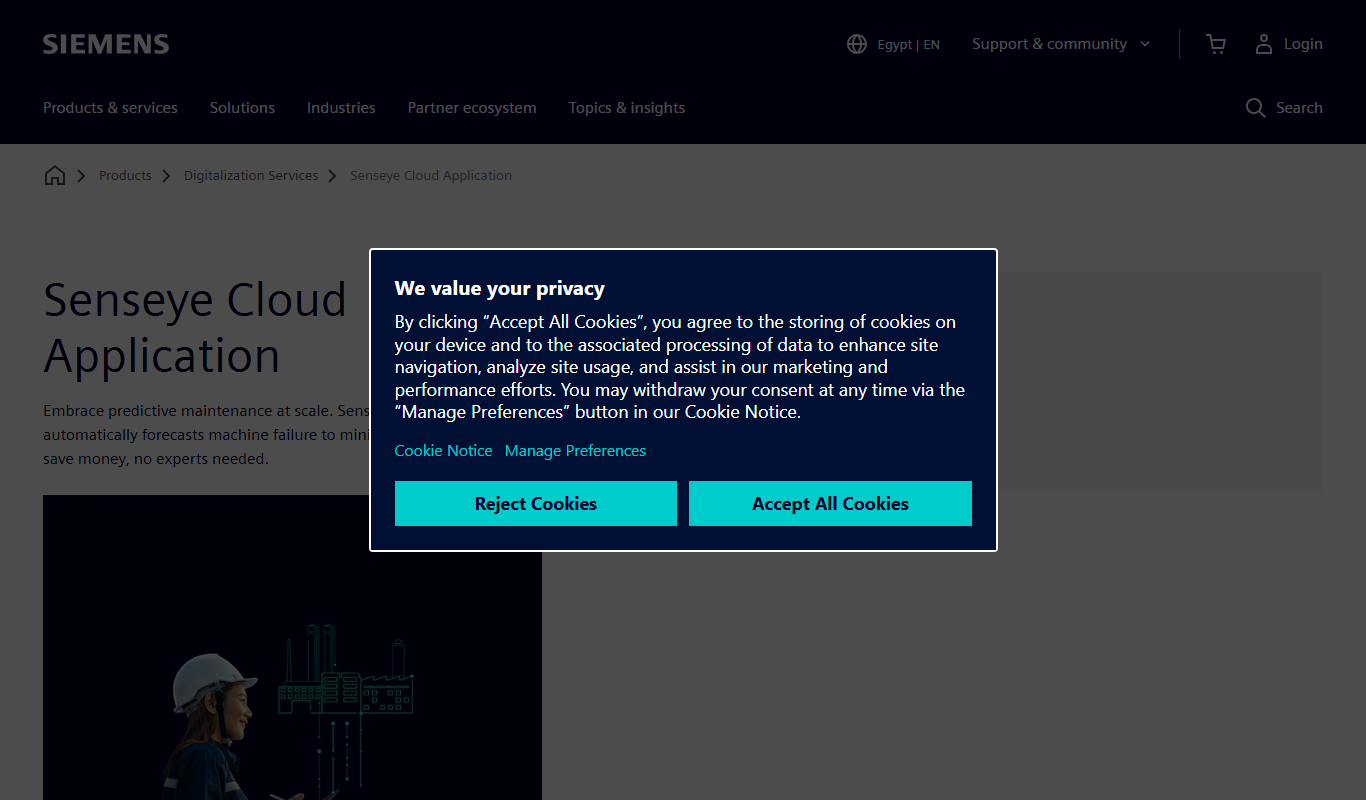This screenshot has height=800, width=1366.
Task: Open the Industries menu
Action: [341, 108]
